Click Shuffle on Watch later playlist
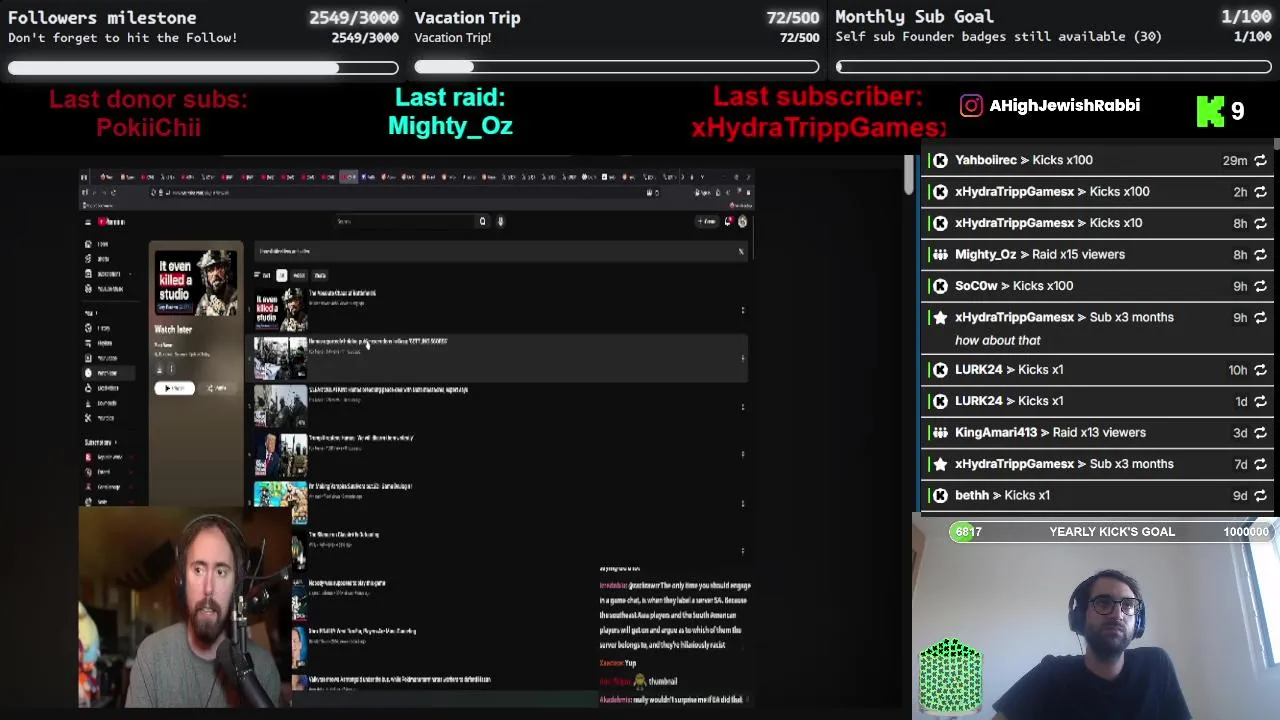The width and height of the screenshot is (1280, 720). point(217,388)
